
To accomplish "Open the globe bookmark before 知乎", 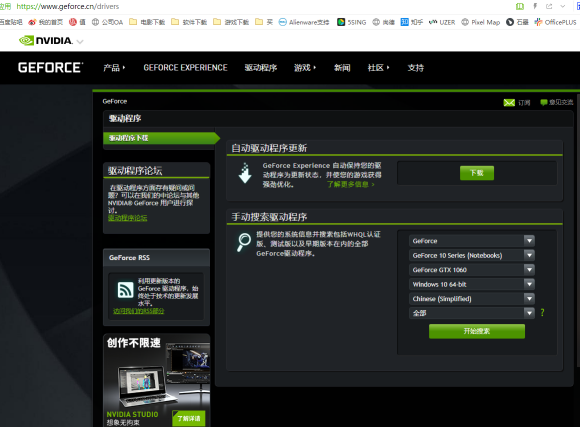I will click(x=384, y=22).
